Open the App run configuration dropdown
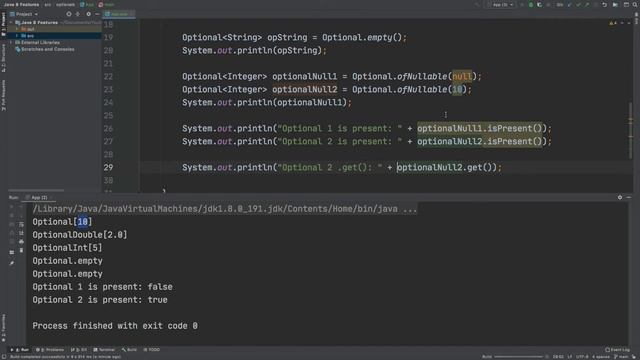Screen dimensions: 640x360 [x=500, y=4]
